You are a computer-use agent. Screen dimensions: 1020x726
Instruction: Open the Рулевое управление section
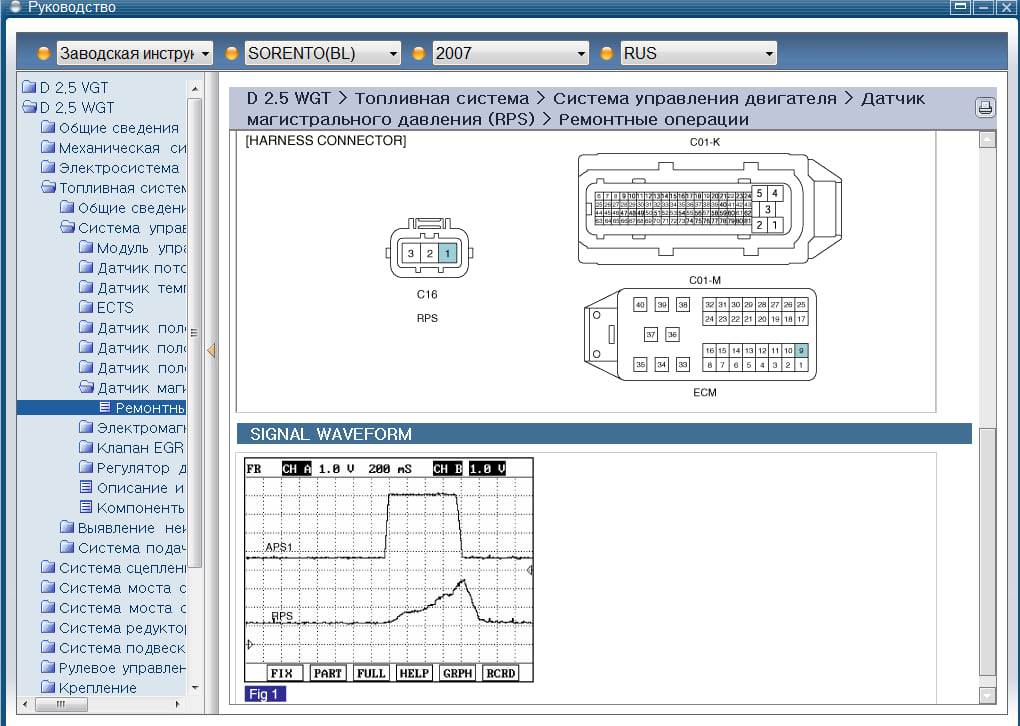122,668
